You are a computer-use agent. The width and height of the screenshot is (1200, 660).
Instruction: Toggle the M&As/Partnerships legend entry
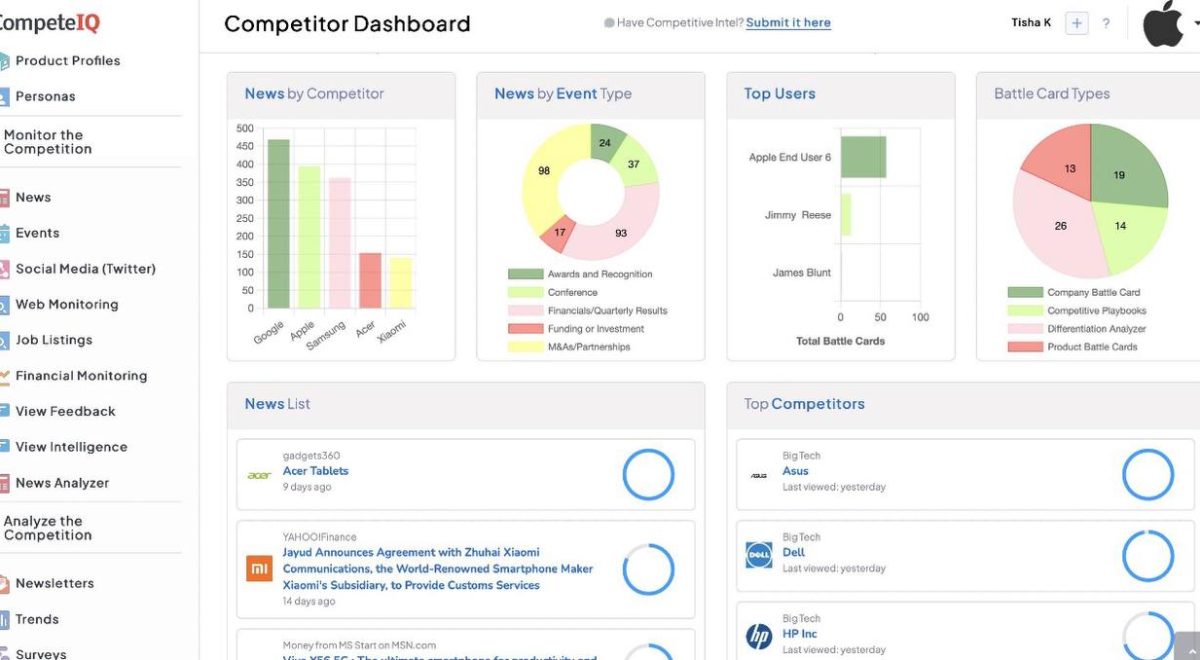pyautogui.click(x=569, y=347)
